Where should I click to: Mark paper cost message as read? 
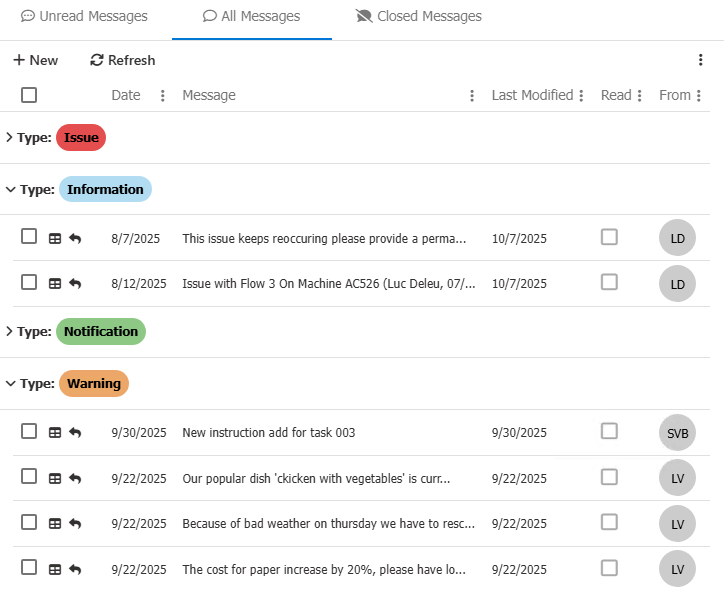(609, 568)
